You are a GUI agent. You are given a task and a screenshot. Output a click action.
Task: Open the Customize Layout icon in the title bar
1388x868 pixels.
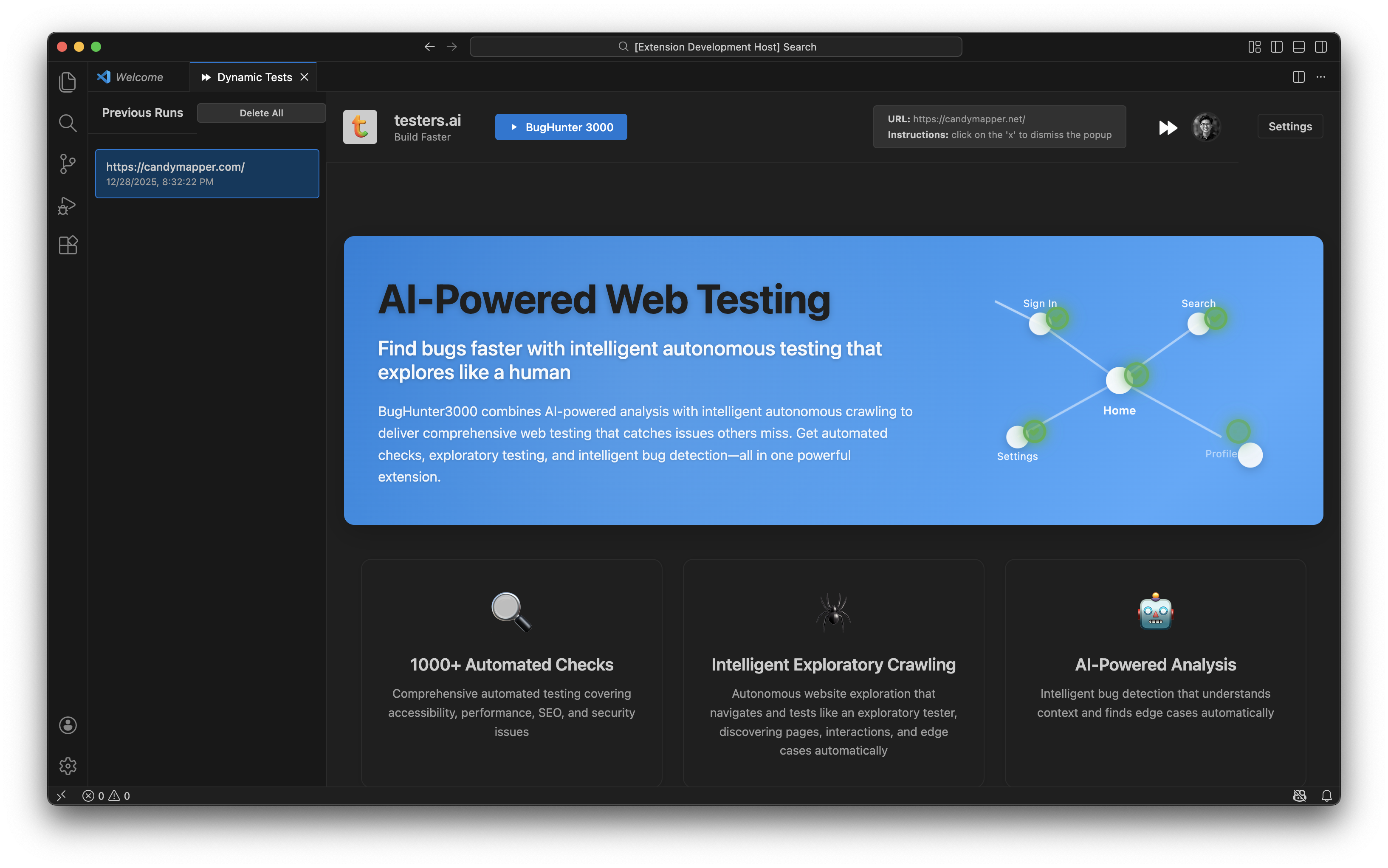(1254, 47)
